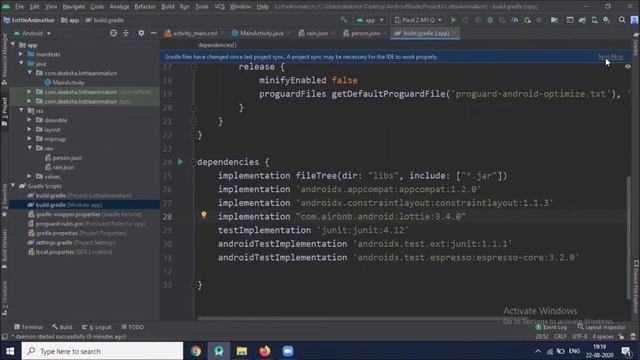The image size is (640, 360).
Task: Toggle the 1: Project side tool window
Action: pyautogui.click(x=4, y=112)
